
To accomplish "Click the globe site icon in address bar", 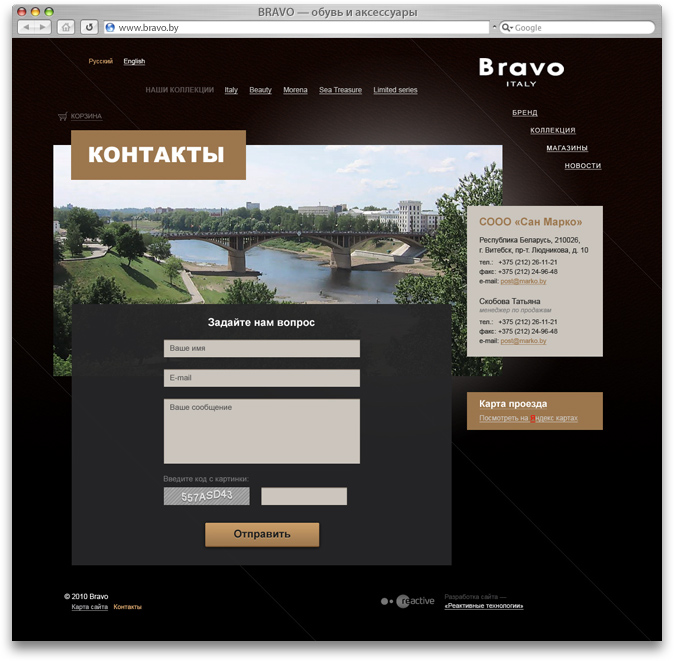I will (110, 28).
